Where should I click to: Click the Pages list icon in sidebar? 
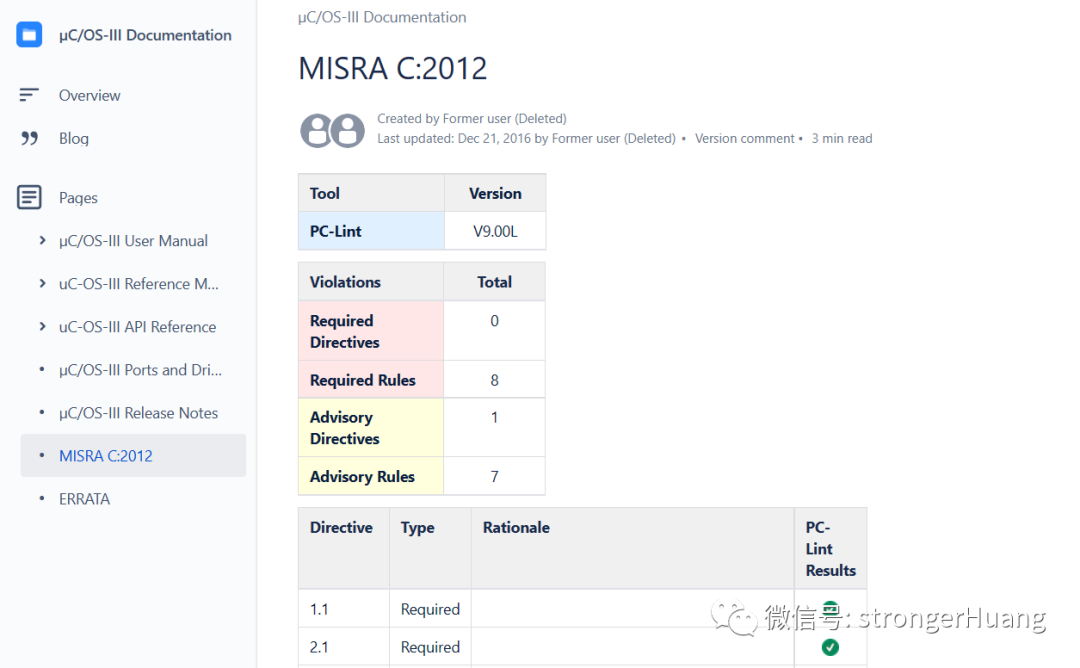click(29, 197)
